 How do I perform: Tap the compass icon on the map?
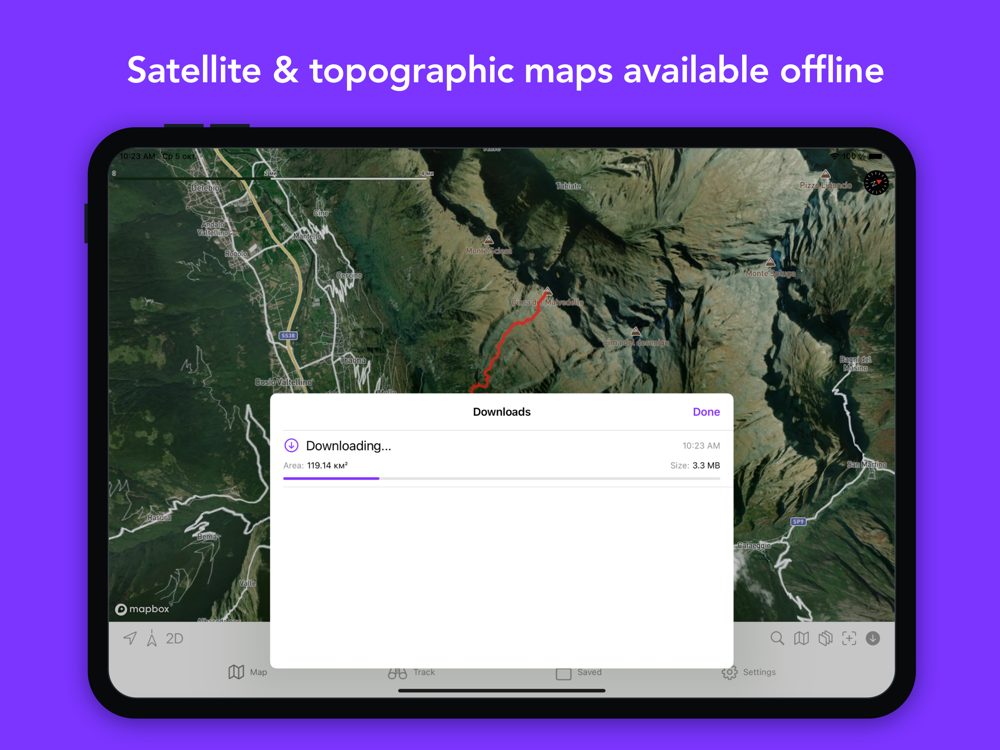point(876,183)
